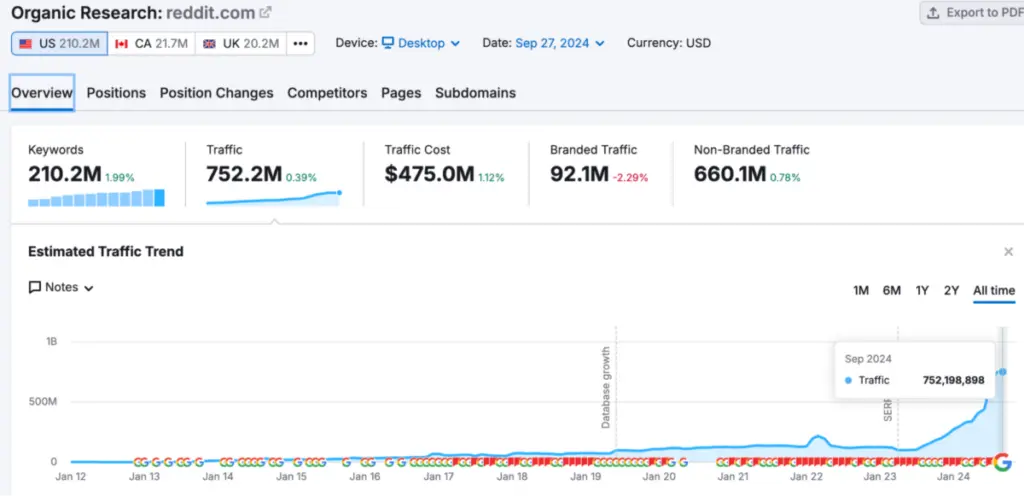This screenshot has width=1024, height=496.
Task: Click the Export to PDF button
Action: pos(970,13)
